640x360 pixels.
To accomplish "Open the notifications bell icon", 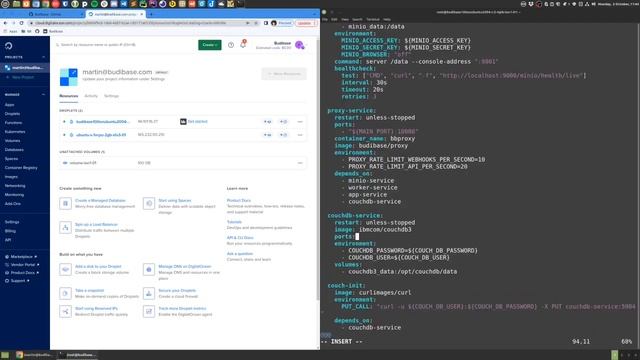I will 243,44.
